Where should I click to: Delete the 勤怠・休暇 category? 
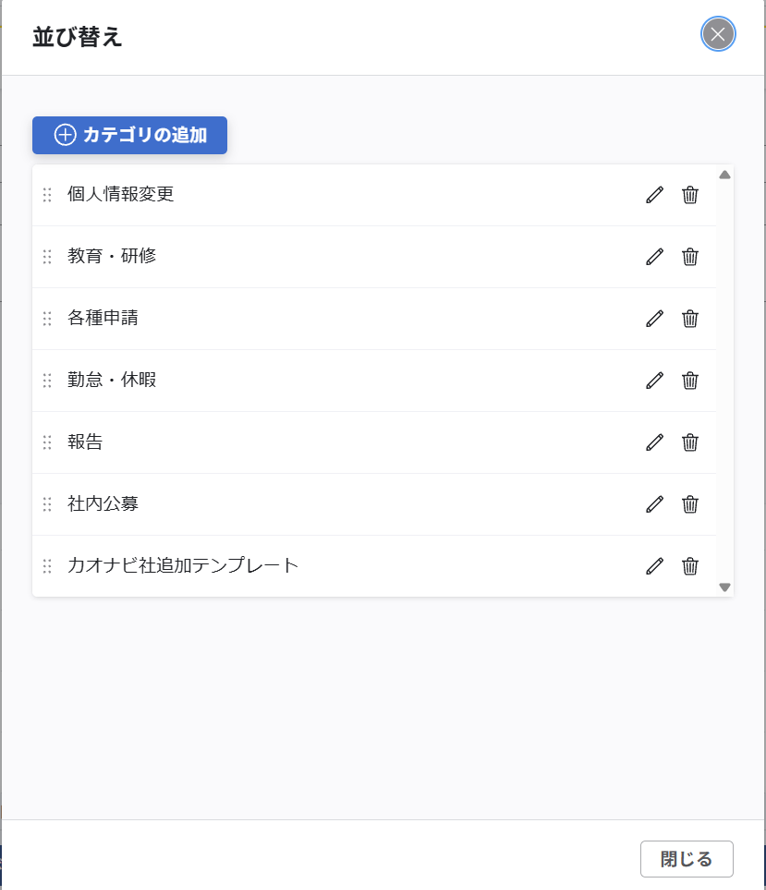[x=690, y=380]
